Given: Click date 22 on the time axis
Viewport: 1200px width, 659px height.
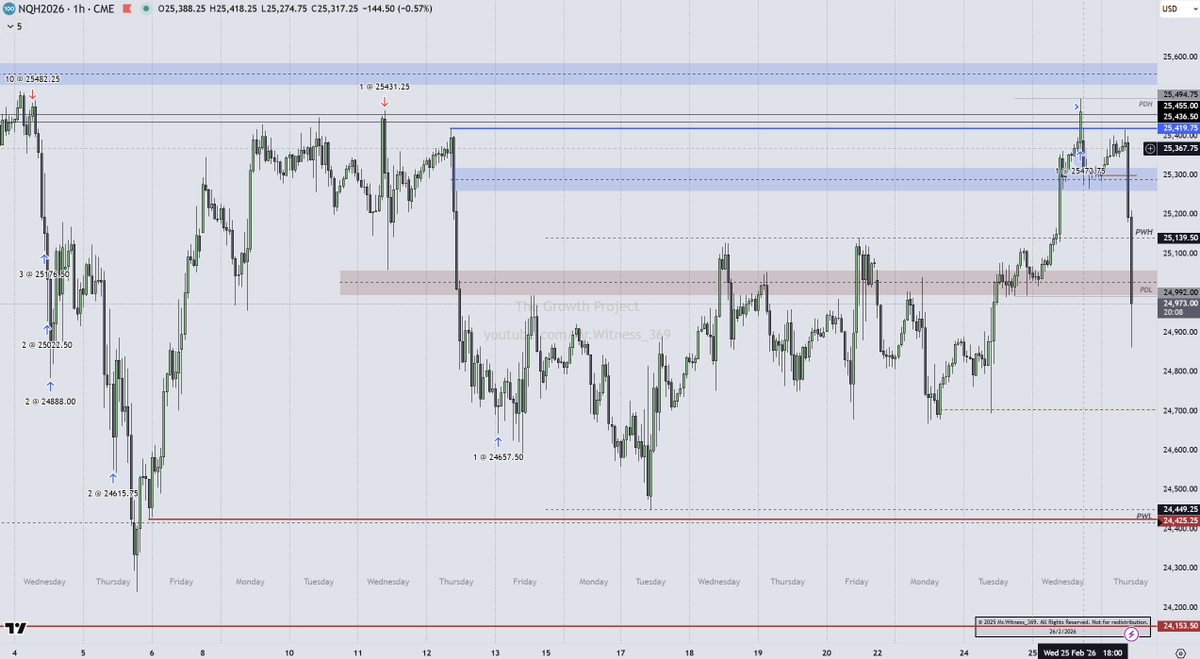Looking at the screenshot, I should click(x=877, y=652).
